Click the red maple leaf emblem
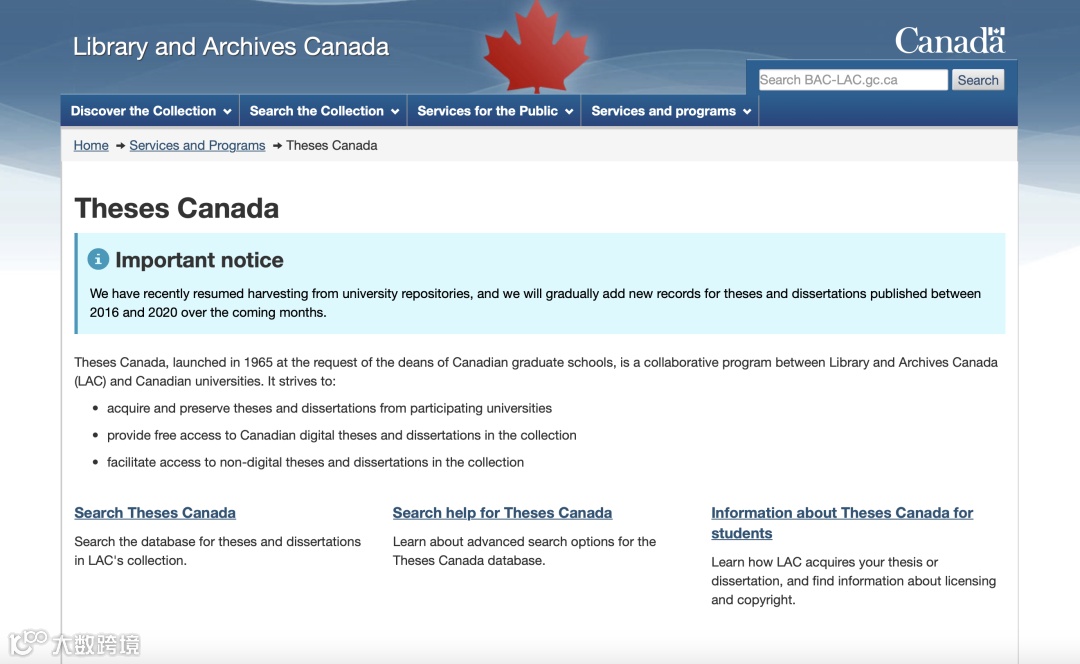 pos(536,48)
